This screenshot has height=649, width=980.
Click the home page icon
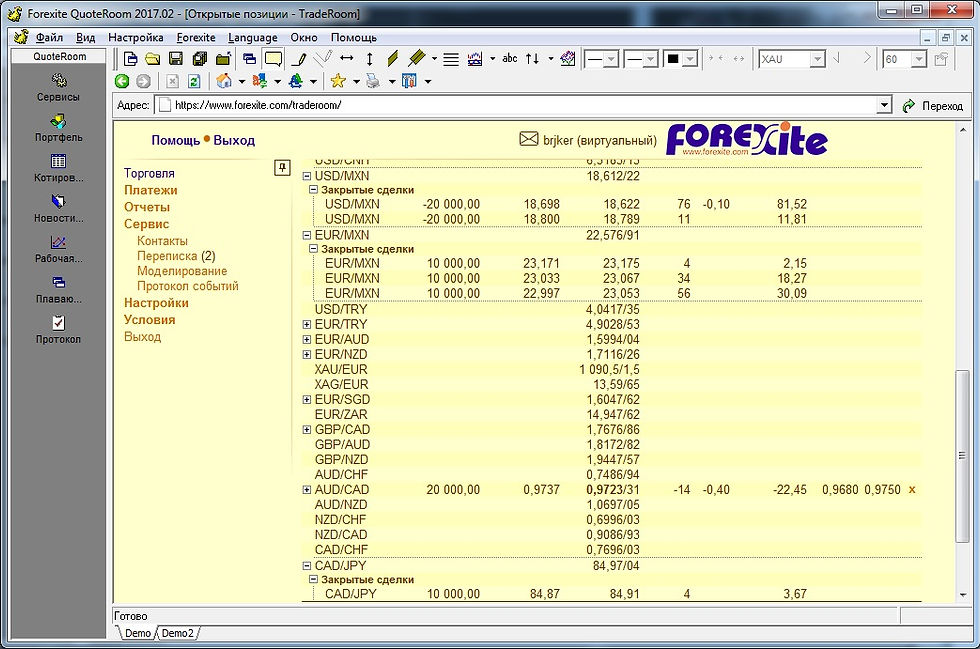(x=224, y=81)
